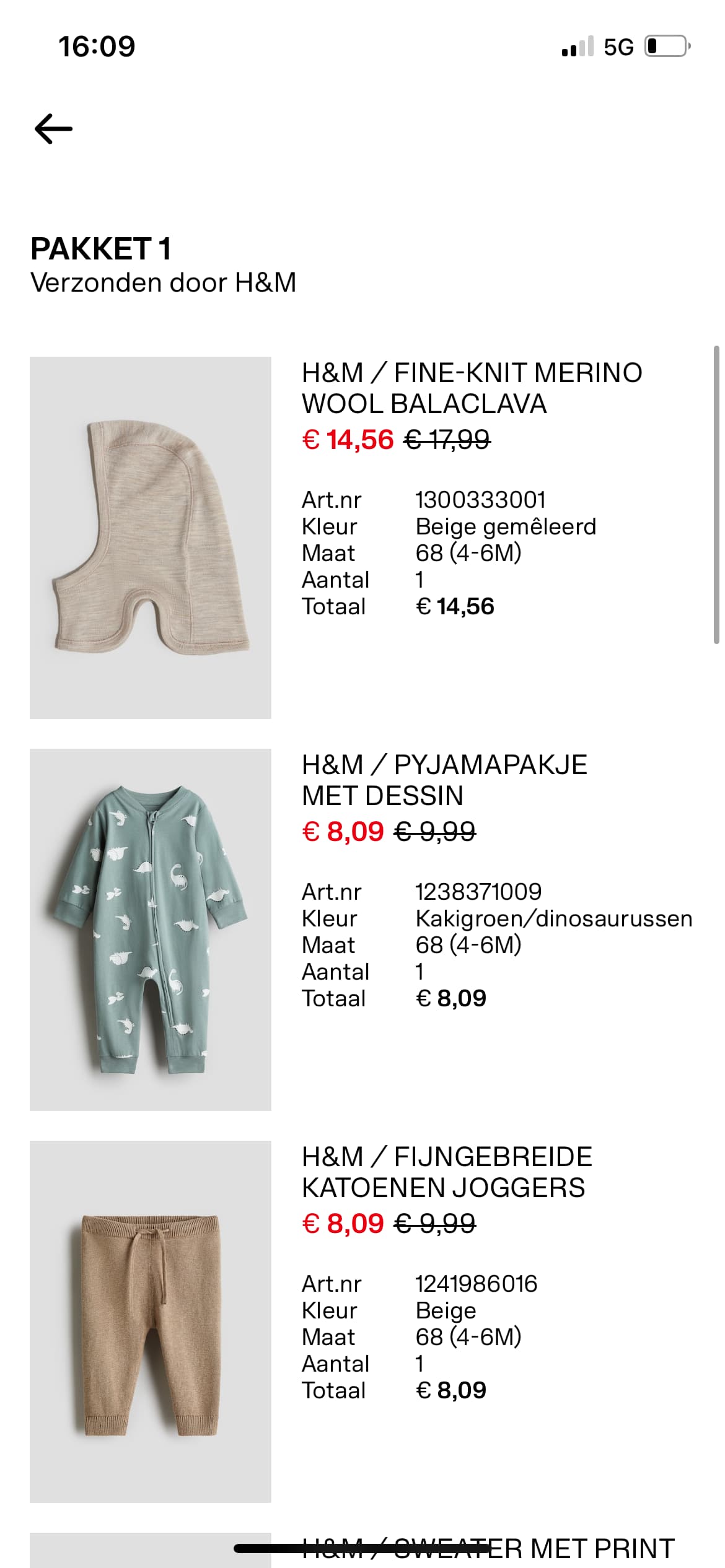Open the beige joggers product image
The height and width of the screenshot is (1568, 725).
(151, 1321)
